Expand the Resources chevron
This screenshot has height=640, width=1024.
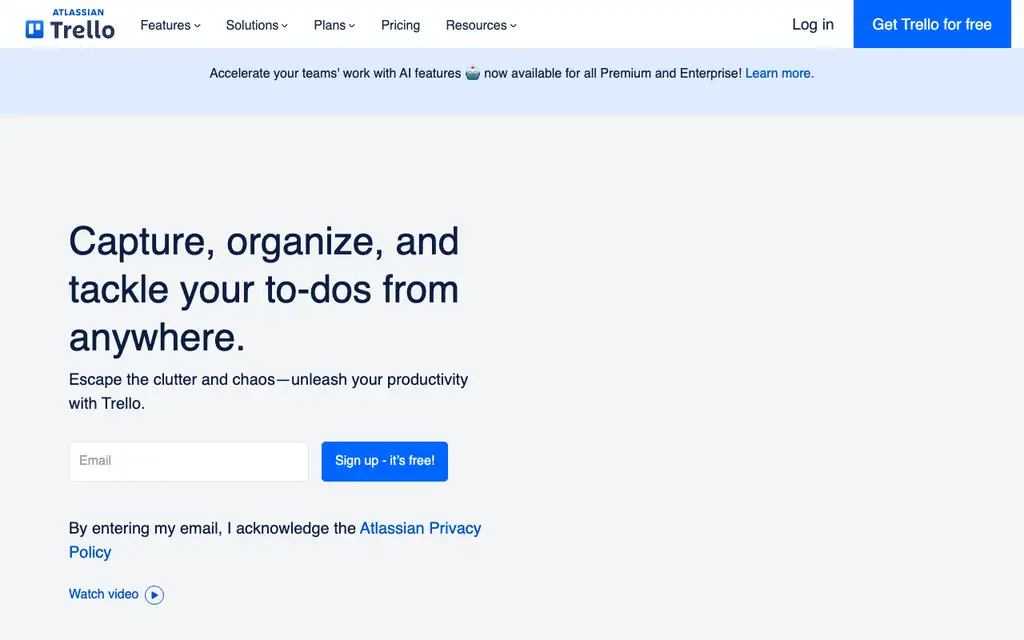pyautogui.click(x=513, y=26)
